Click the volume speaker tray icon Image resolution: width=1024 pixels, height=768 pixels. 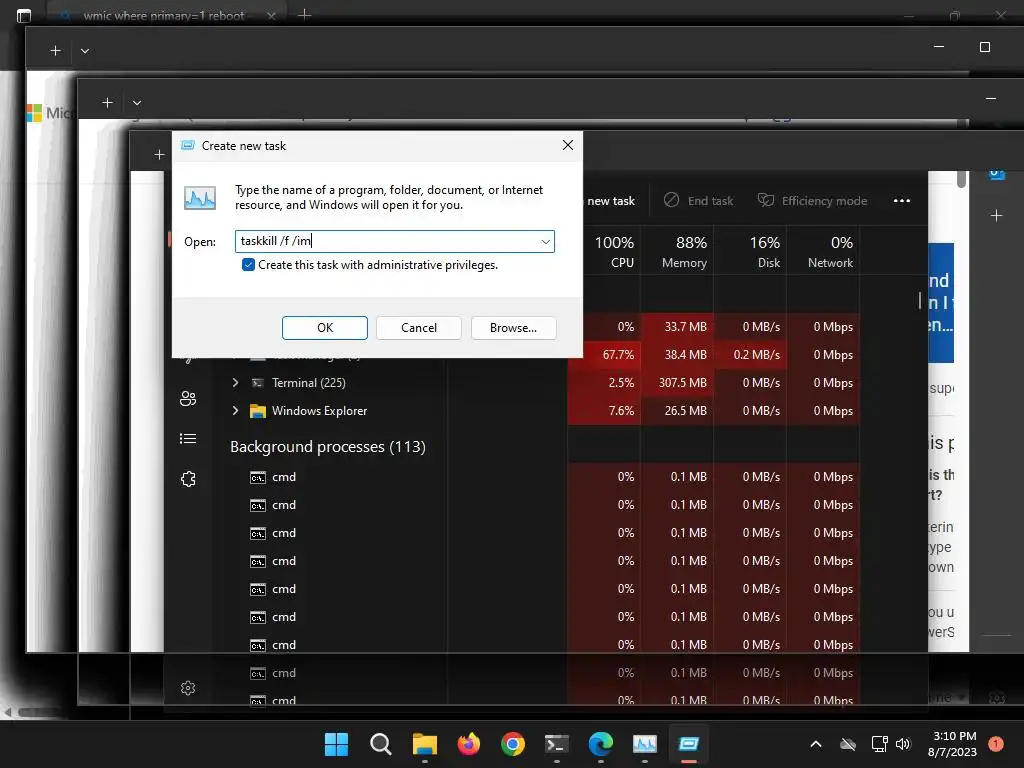click(x=903, y=744)
